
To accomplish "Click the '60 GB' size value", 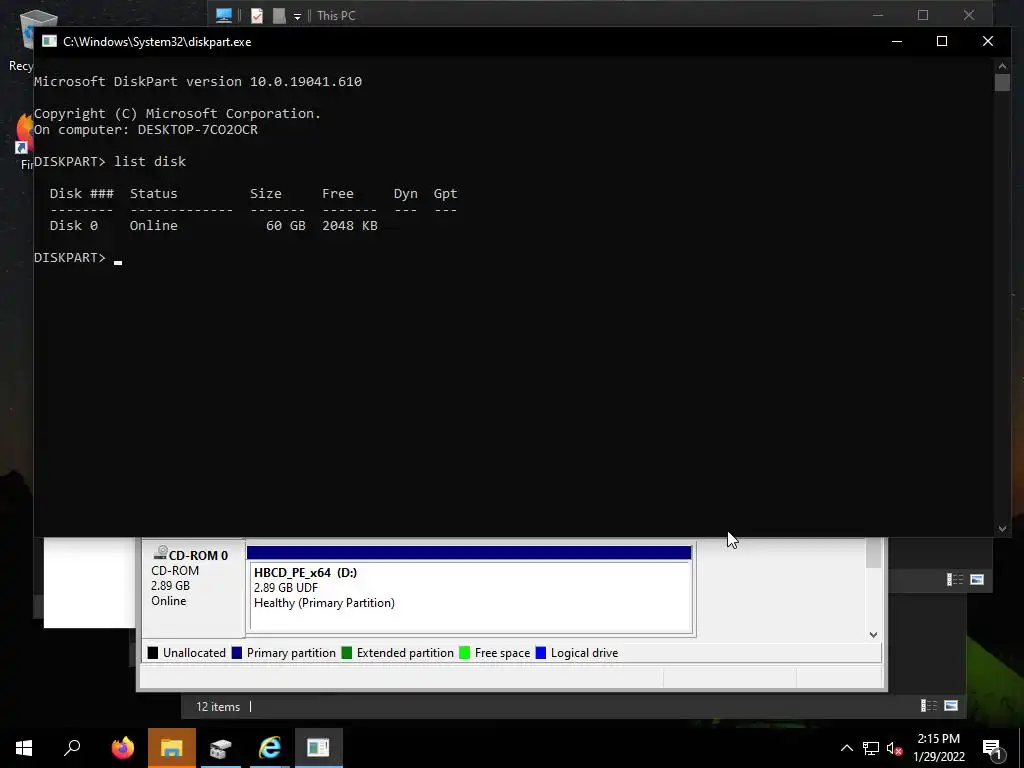I will tap(285, 225).
